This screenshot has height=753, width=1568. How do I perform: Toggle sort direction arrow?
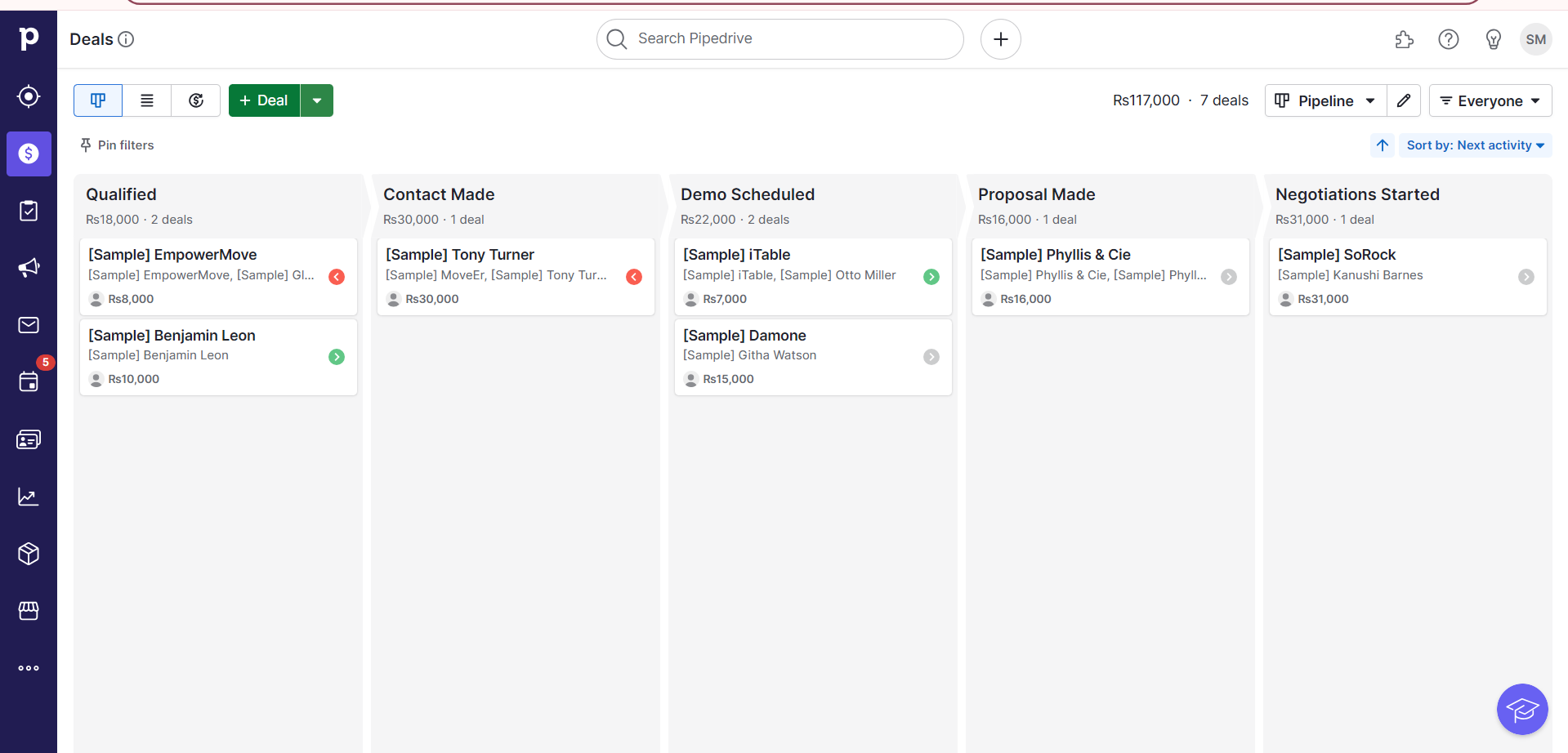click(1383, 145)
